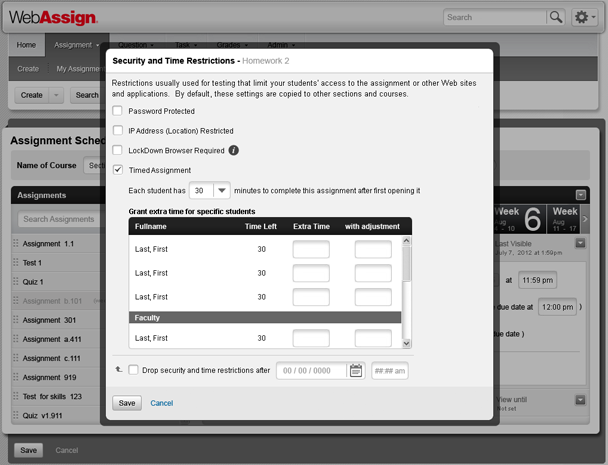Check IP Address (Location) Restricted
The image size is (608, 465).
119,131
